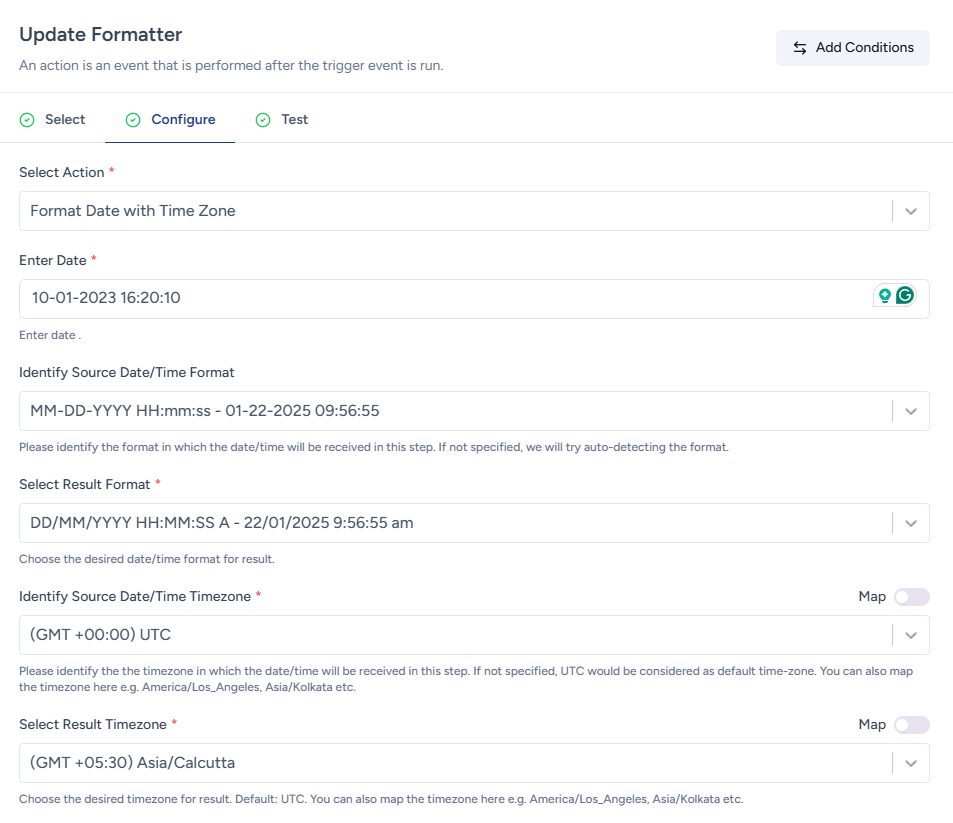
Task: Switch to the Test tab
Action: 294,120
